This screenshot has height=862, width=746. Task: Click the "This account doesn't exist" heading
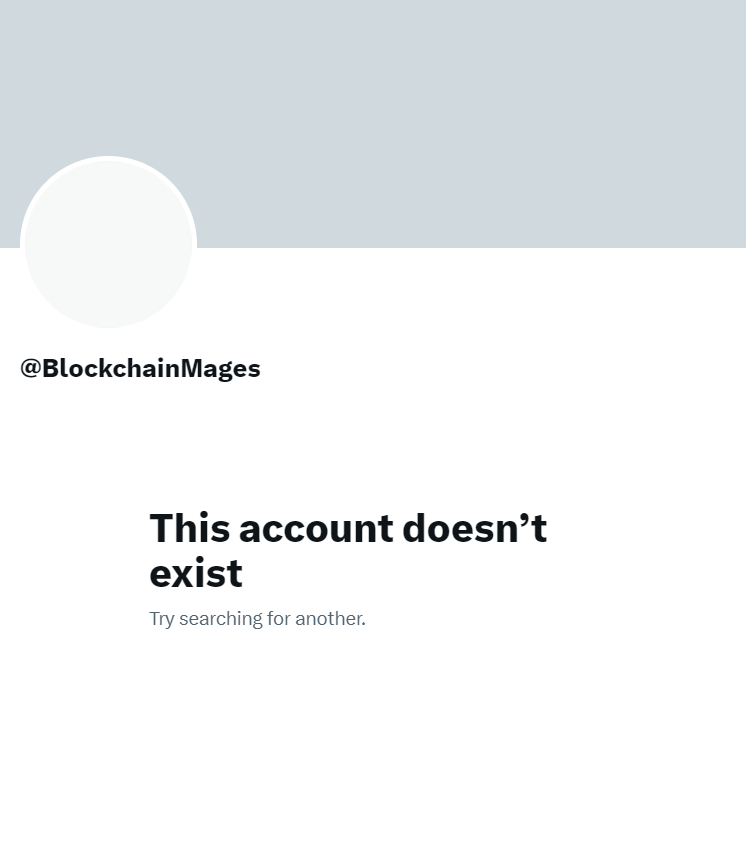(348, 550)
